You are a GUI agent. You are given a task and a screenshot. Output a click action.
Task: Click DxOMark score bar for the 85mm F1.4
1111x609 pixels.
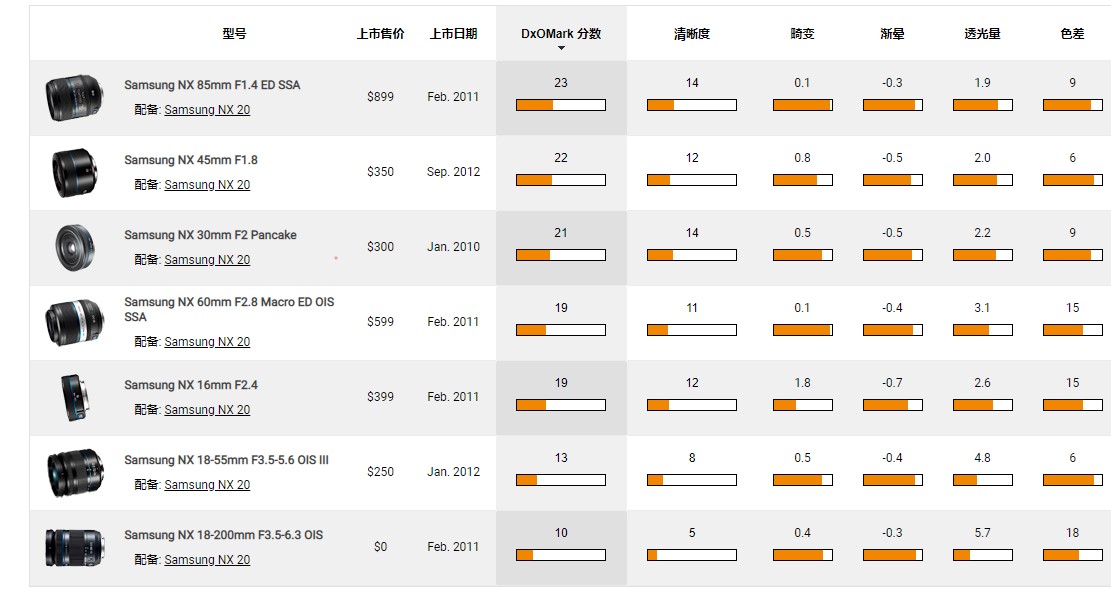[561, 105]
